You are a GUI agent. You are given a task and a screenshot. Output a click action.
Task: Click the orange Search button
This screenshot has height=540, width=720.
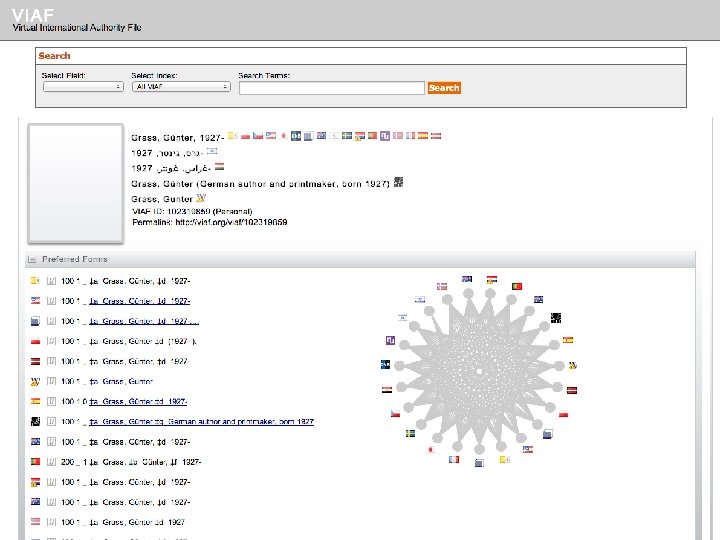[x=444, y=88]
